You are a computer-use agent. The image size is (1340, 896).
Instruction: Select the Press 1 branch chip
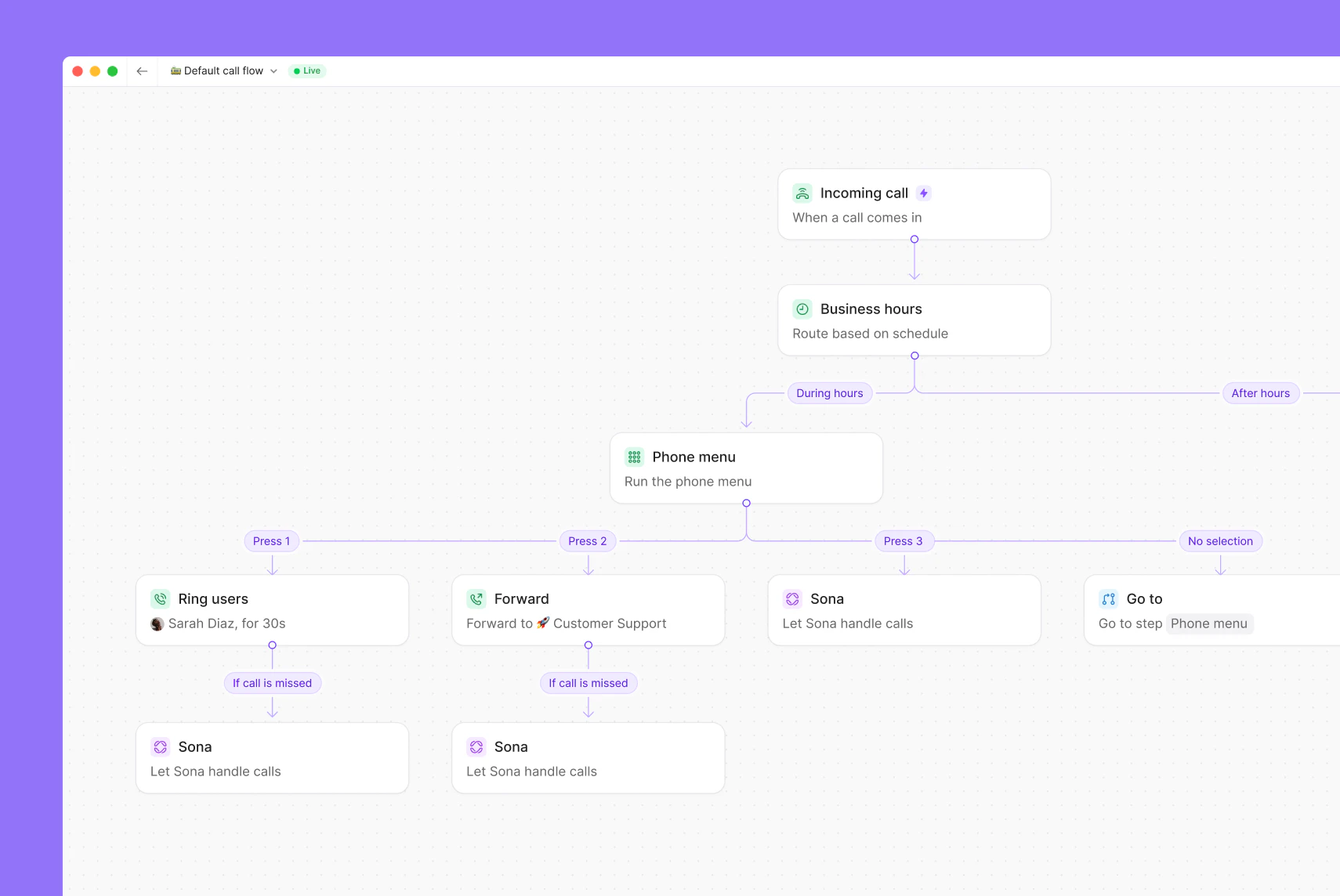point(271,540)
